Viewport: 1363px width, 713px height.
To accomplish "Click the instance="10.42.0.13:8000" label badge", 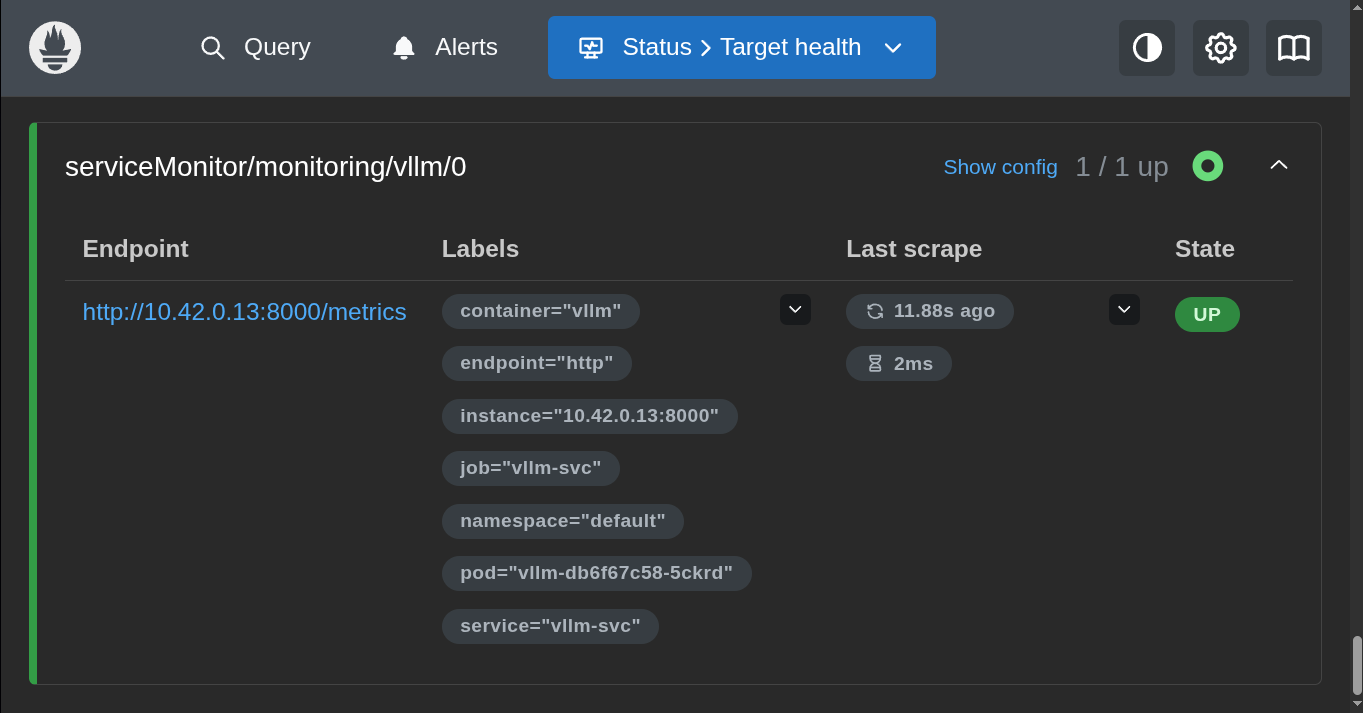I will click(x=590, y=416).
